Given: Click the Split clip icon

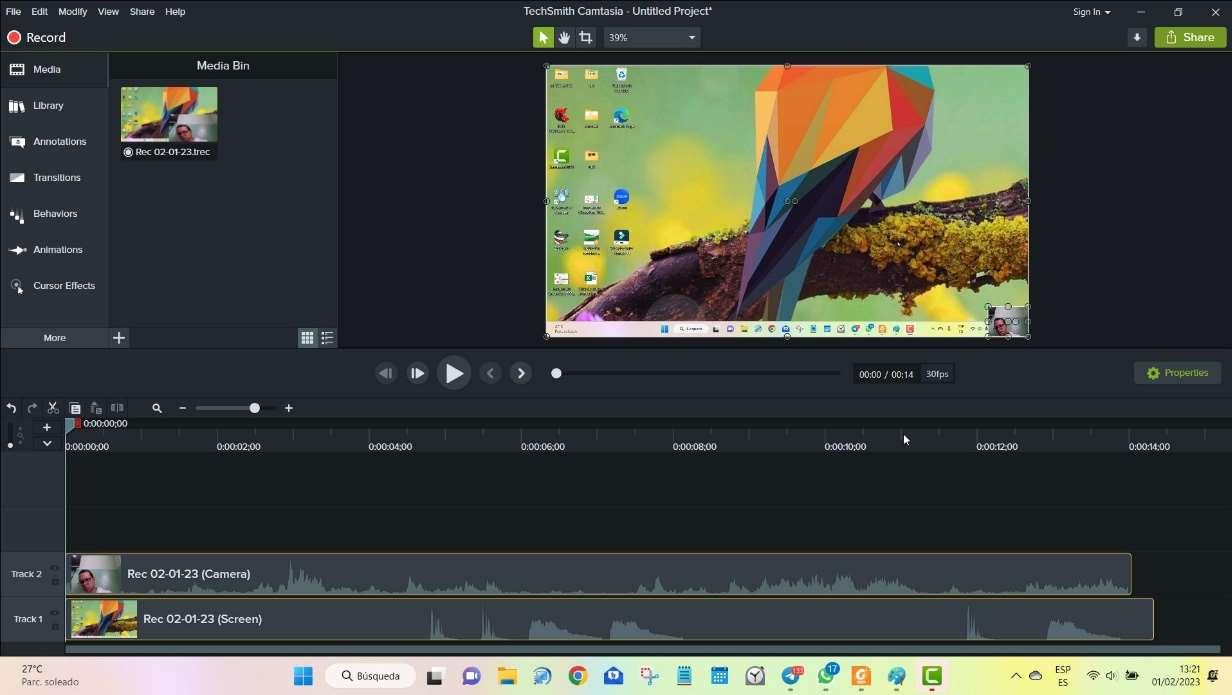Looking at the screenshot, I should click(117, 408).
